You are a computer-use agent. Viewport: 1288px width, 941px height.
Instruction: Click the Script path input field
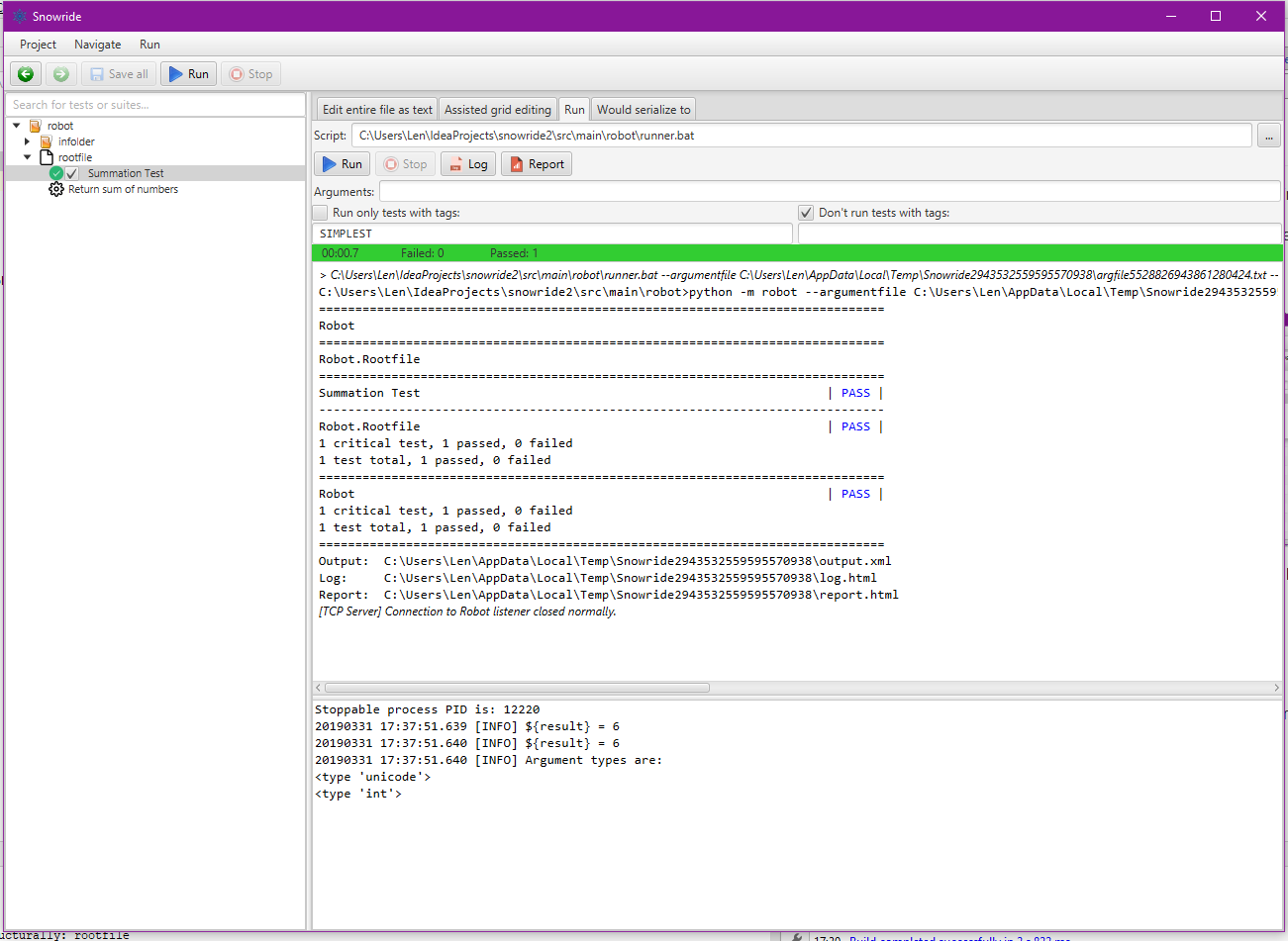point(802,136)
